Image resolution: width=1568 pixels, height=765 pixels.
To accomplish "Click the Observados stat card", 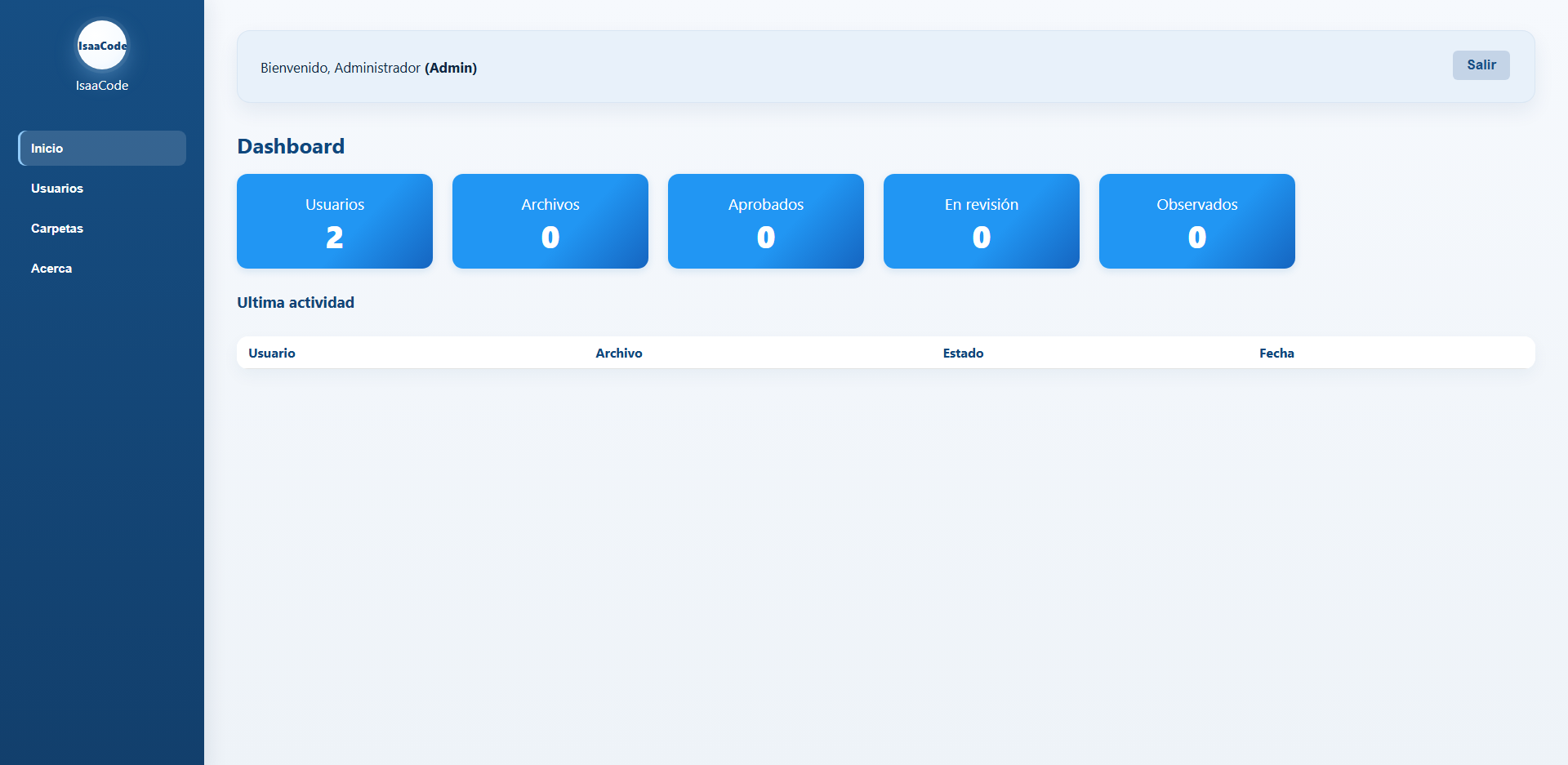I will coord(1197,221).
